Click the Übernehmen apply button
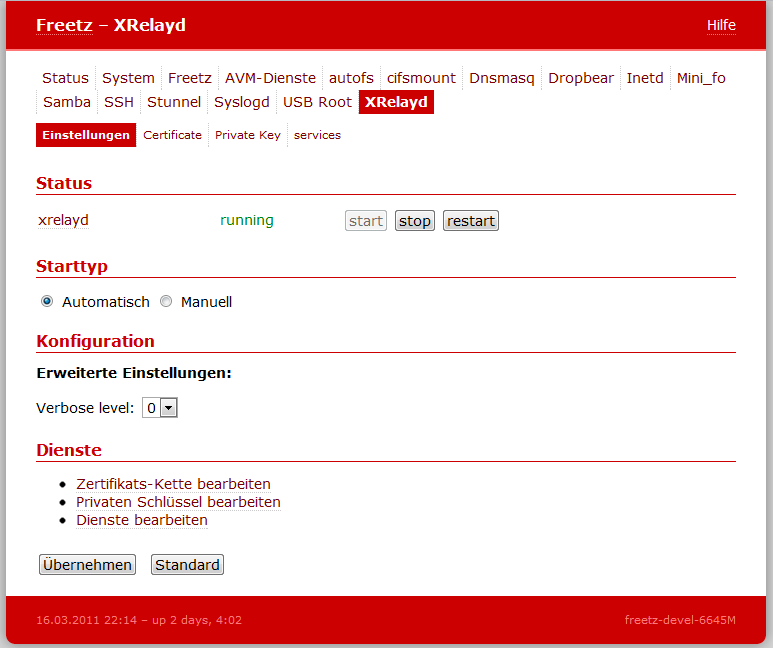The width and height of the screenshot is (773, 648). 87,565
